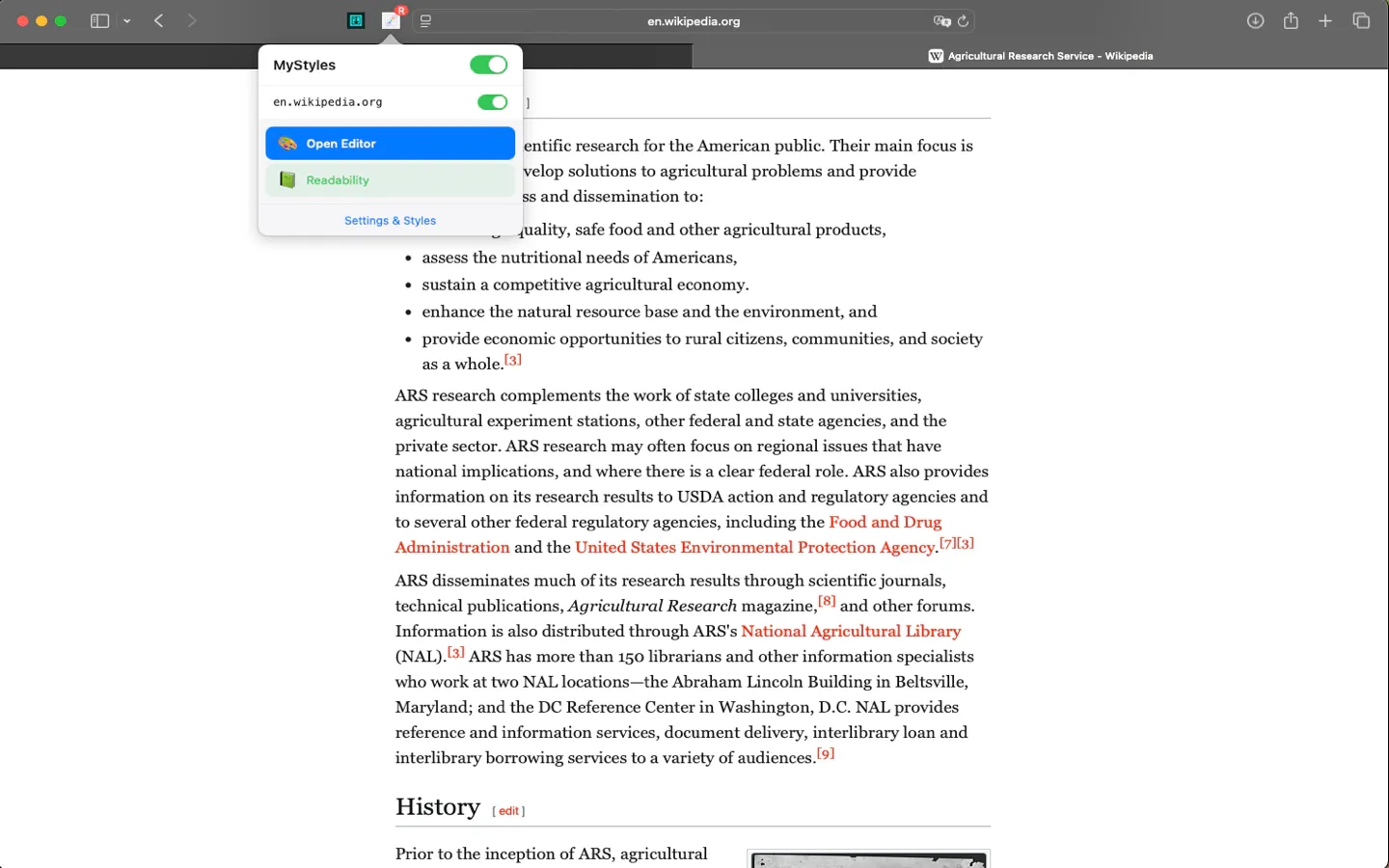Switch to the Agricultural Research Service tab
This screenshot has width=1389, height=868.
coord(1041,56)
